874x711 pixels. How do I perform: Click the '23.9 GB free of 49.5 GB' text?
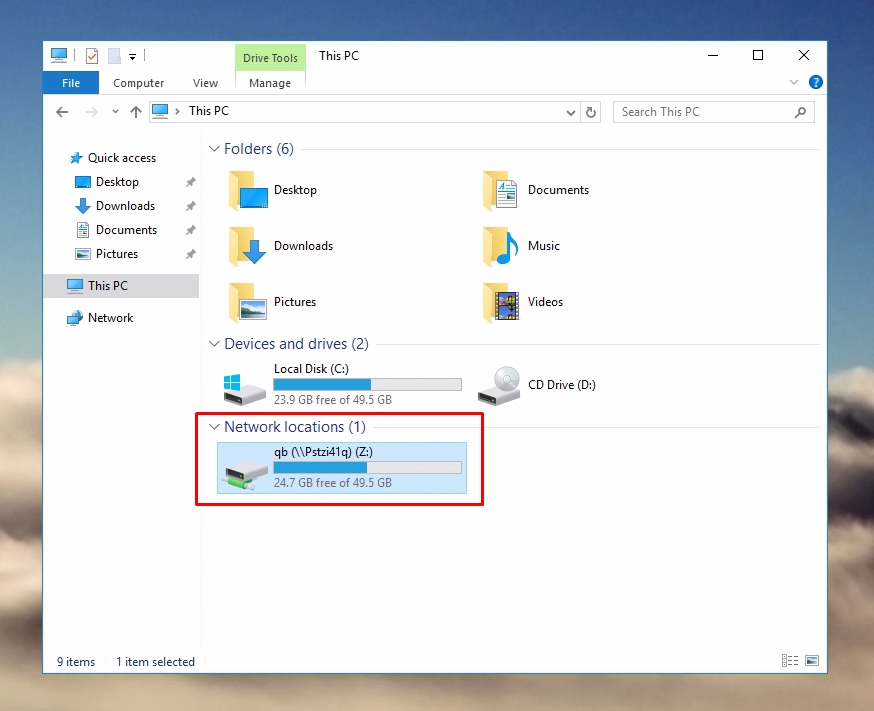coord(333,400)
